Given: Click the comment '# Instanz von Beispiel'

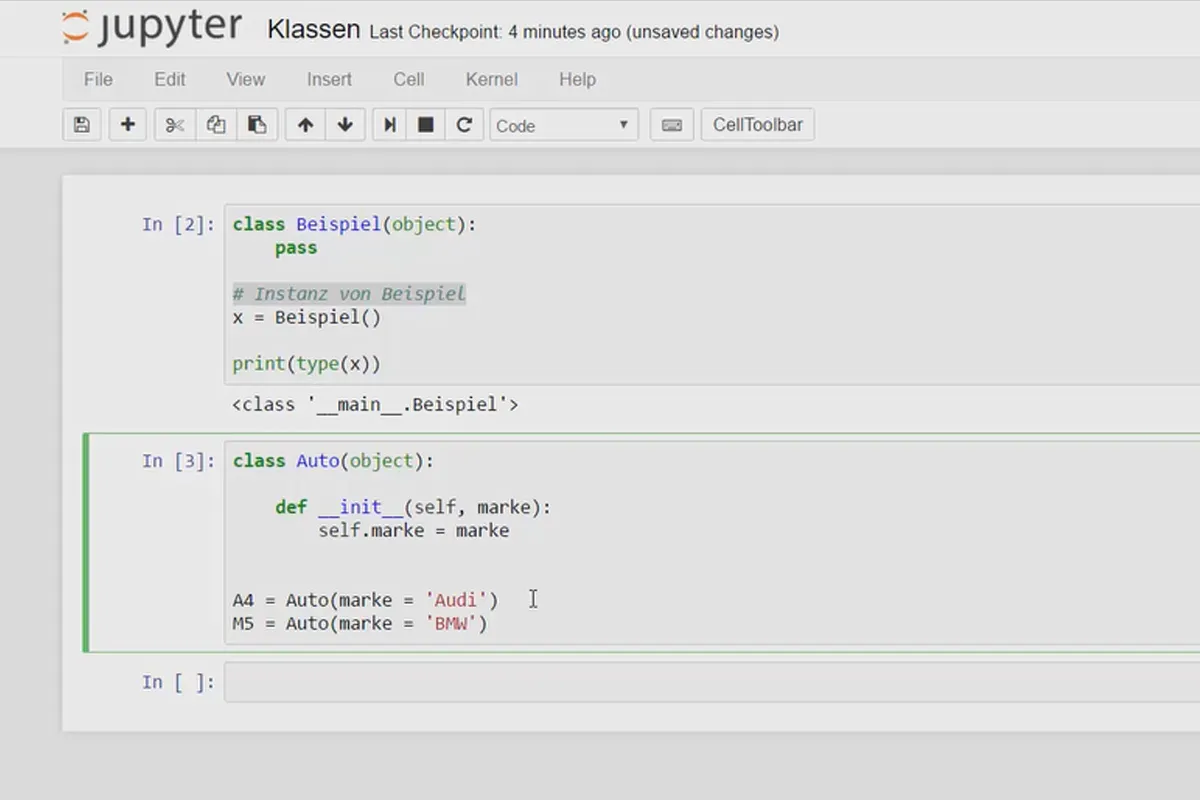Looking at the screenshot, I should pos(349,294).
